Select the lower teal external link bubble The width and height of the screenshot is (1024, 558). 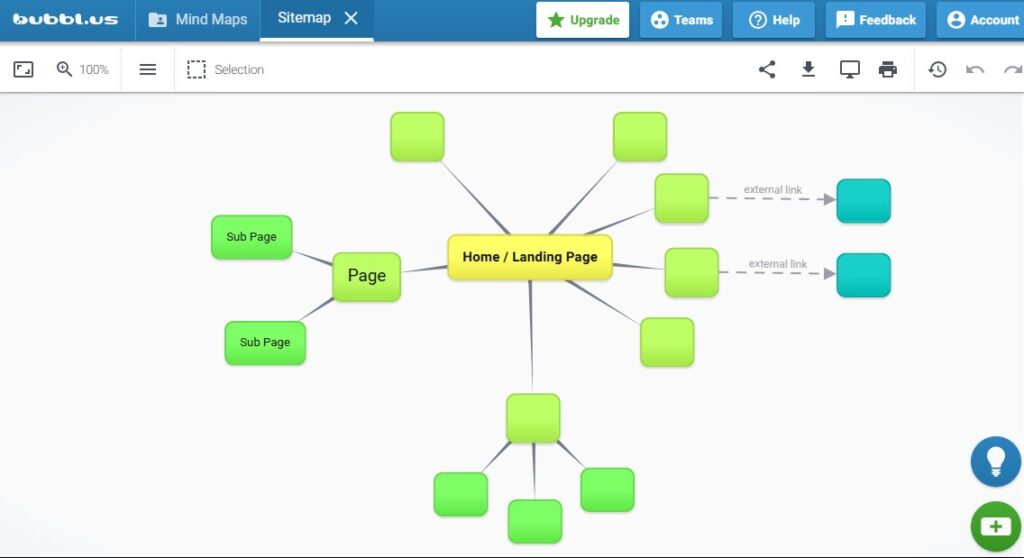pyautogui.click(x=863, y=275)
